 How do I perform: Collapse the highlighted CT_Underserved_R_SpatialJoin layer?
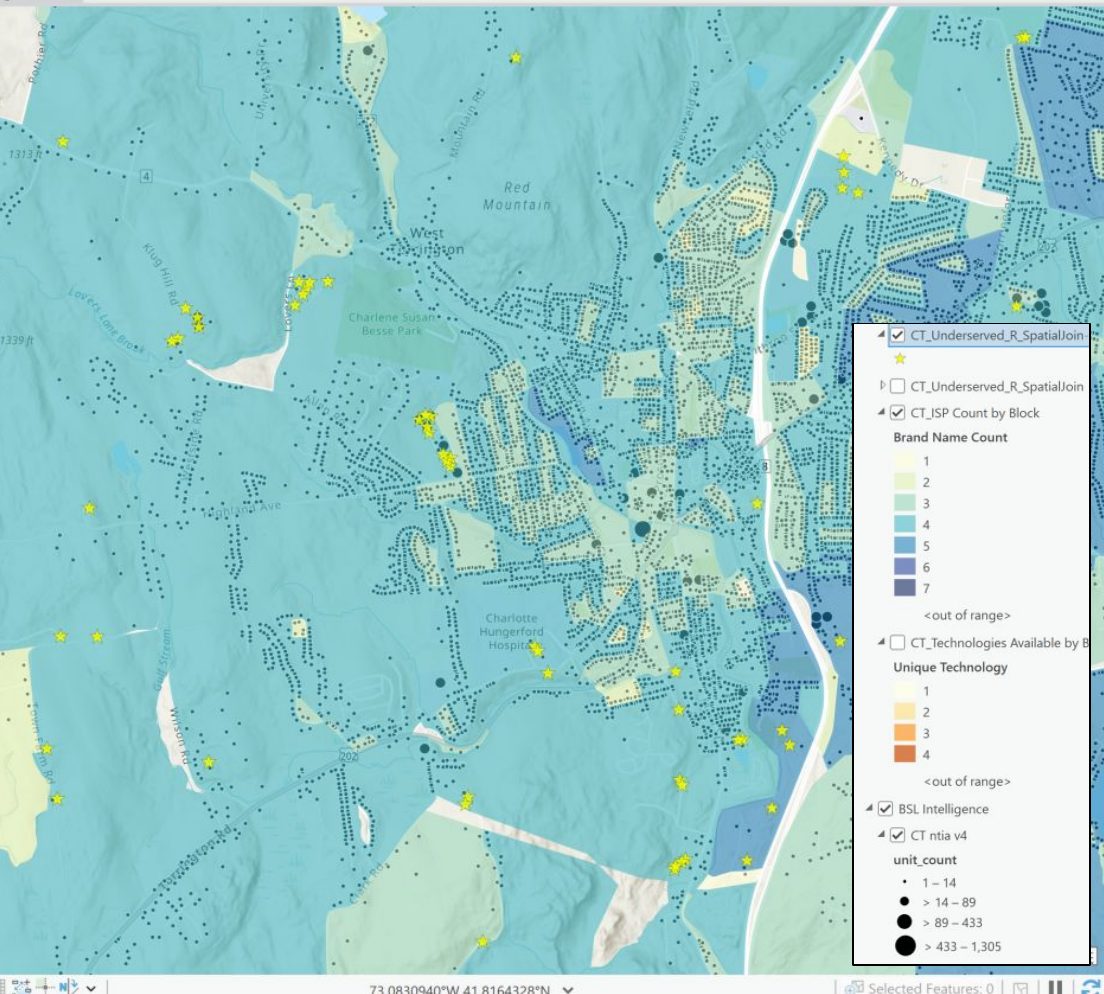click(882, 335)
